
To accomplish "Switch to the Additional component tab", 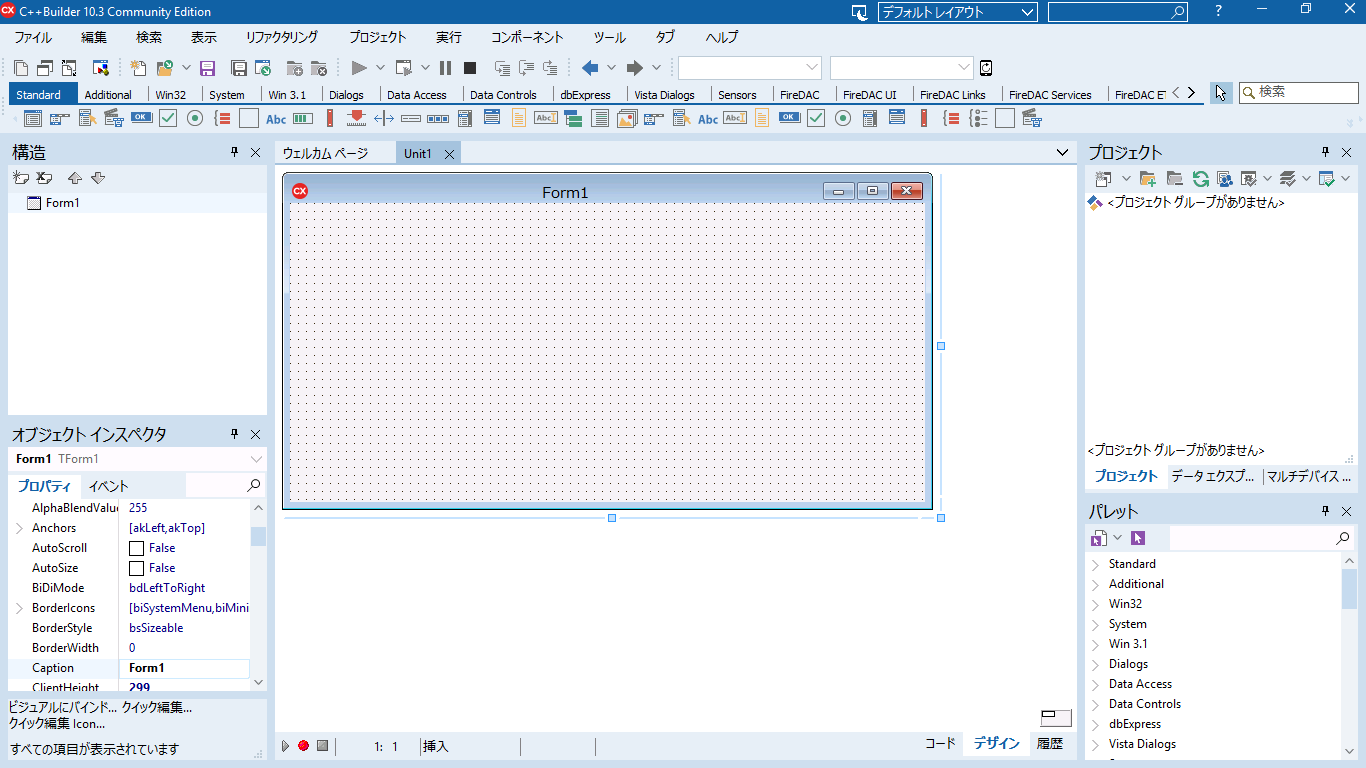I will pos(108,95).
